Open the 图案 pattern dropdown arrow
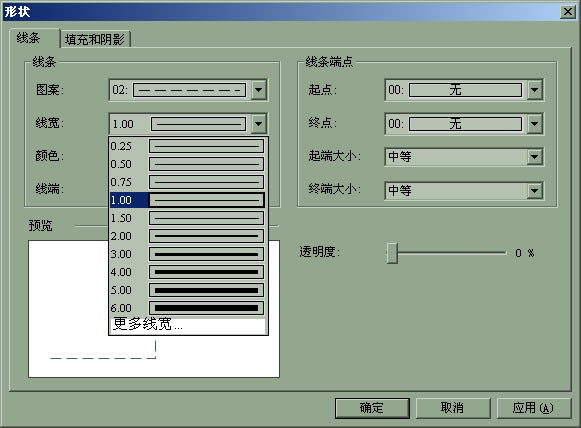This screenshot has height=428, width=581. (259, 90)
